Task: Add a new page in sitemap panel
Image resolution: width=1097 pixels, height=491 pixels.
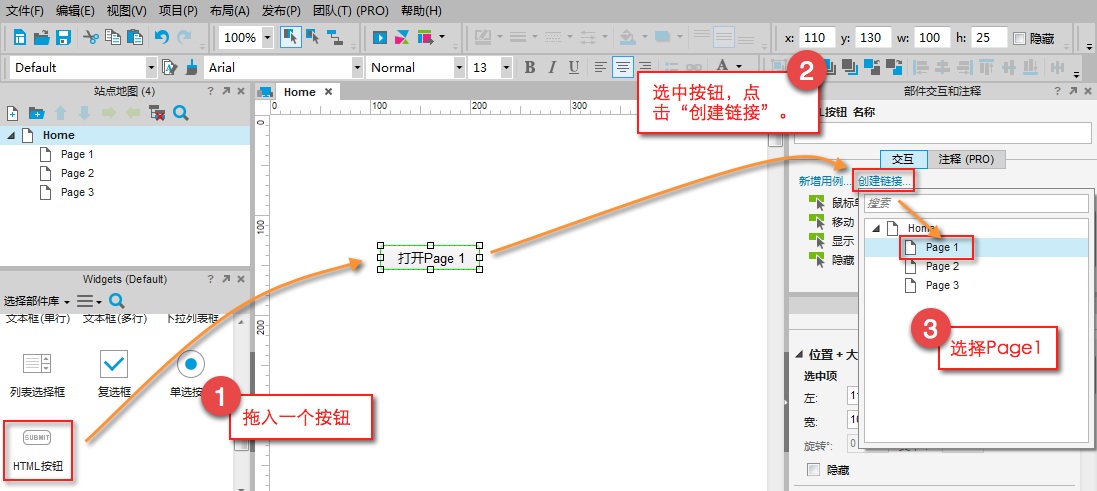Action: tap(14, 113)
